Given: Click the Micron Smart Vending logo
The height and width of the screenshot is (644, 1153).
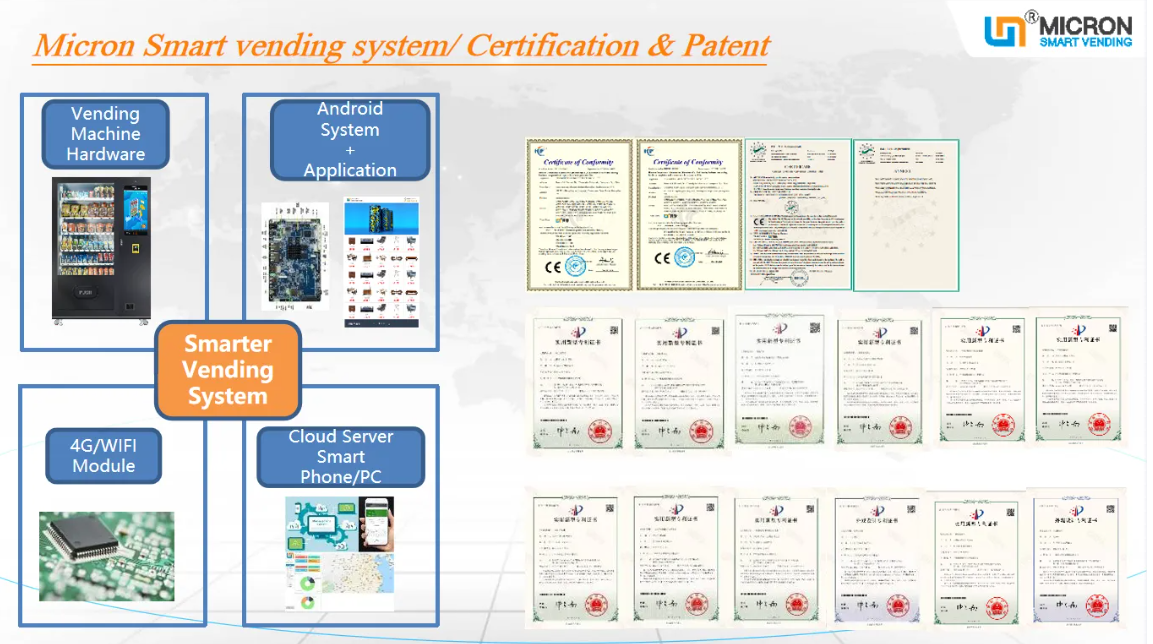Looking at the screenshot, I should click(1057, 30).
